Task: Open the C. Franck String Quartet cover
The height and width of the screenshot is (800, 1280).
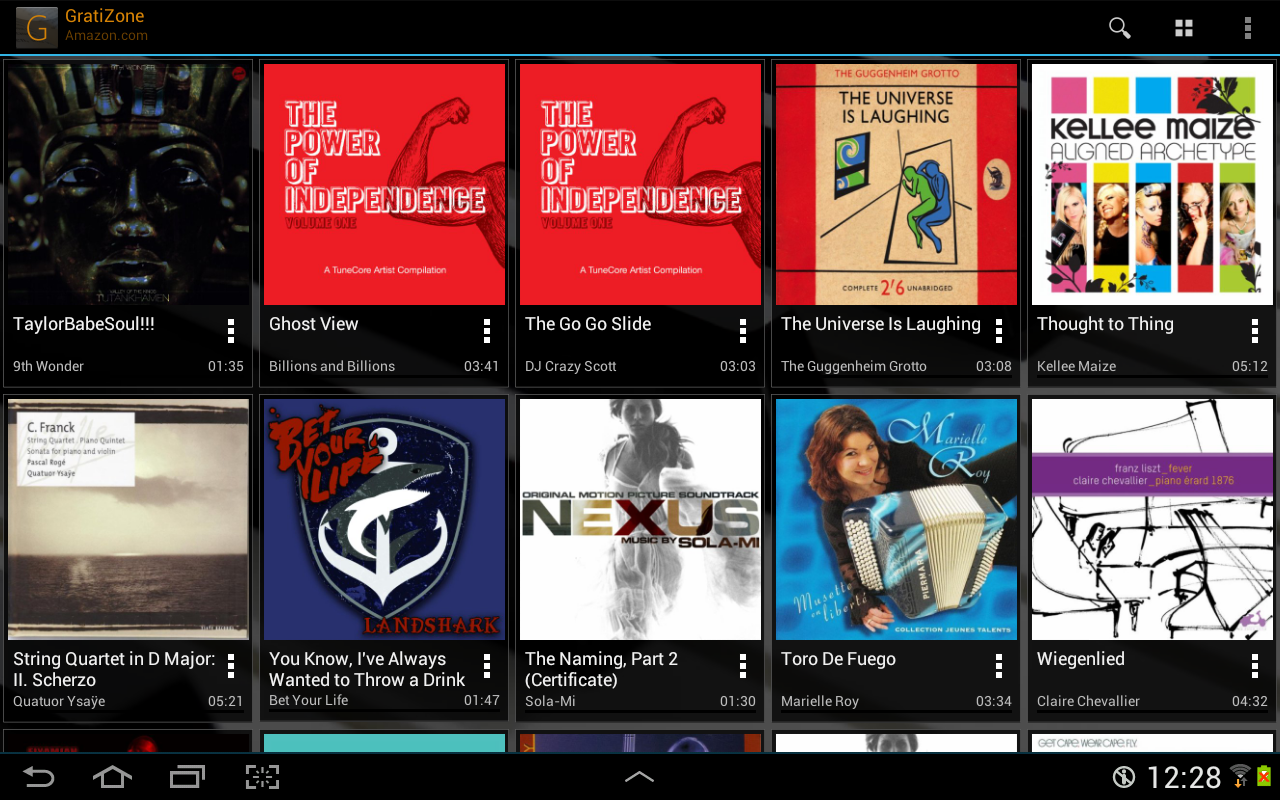Action: 129,519
